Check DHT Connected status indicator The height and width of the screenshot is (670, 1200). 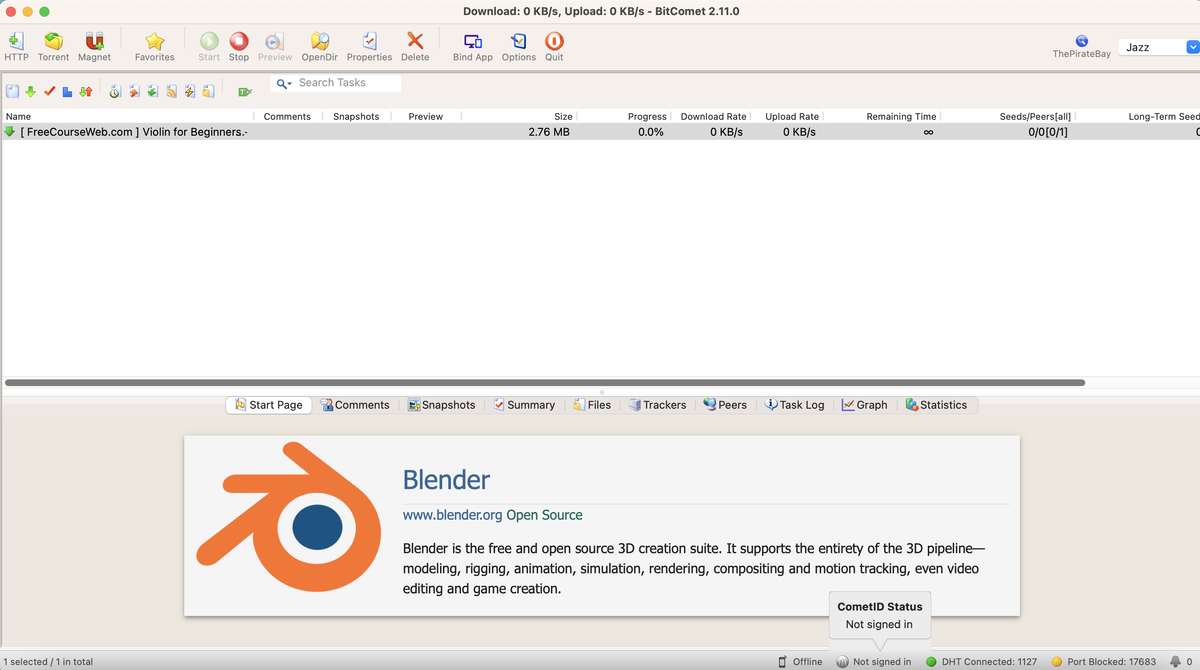click(983, 661)
